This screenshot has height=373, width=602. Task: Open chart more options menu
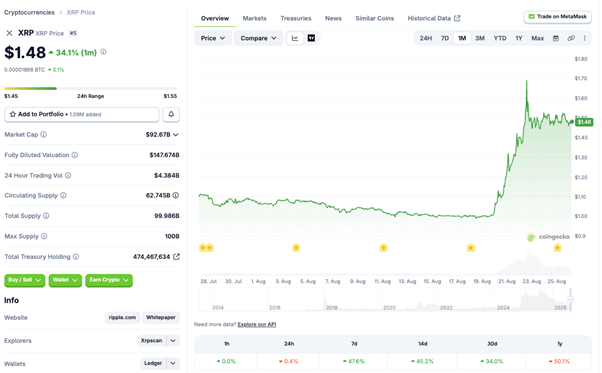click(584, 38)
